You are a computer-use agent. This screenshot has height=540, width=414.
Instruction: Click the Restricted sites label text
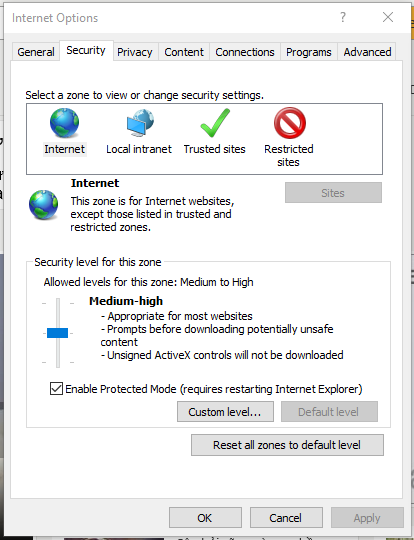(x=289, y=155)
